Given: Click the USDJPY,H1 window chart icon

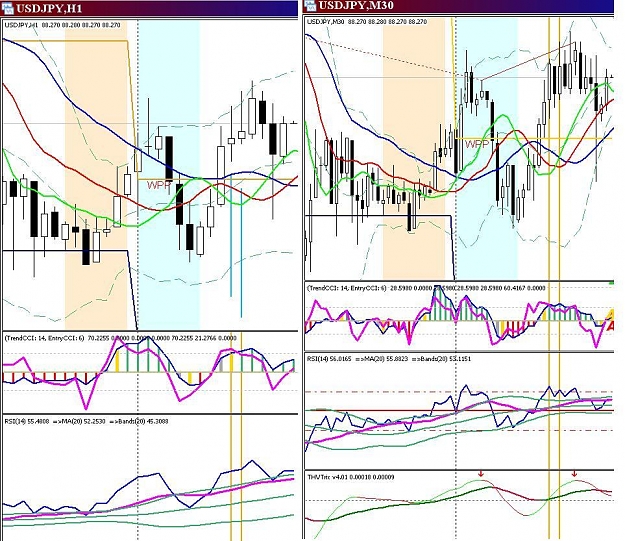Looking at the screenshot, I should pyautogui.click(x=7, y=8).
